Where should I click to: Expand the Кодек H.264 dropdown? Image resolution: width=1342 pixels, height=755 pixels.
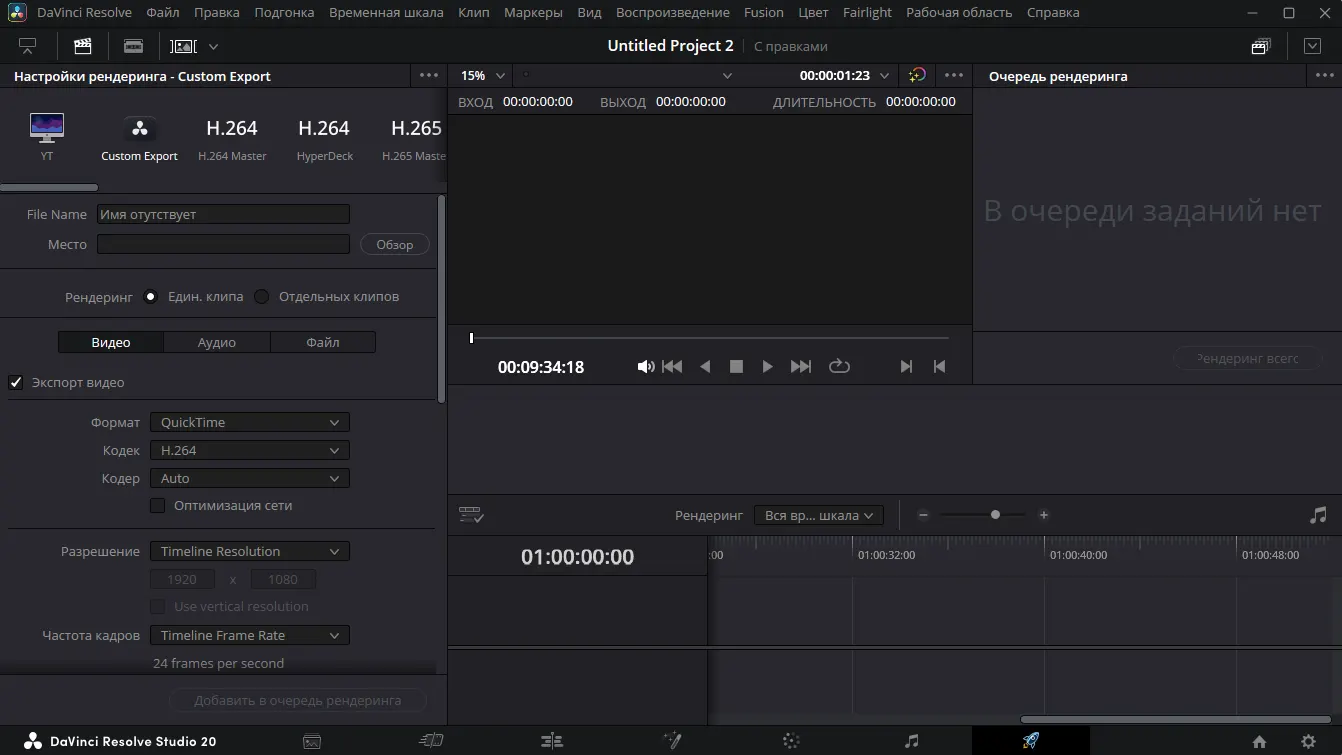pyautogui.click(x=249, y=451)
